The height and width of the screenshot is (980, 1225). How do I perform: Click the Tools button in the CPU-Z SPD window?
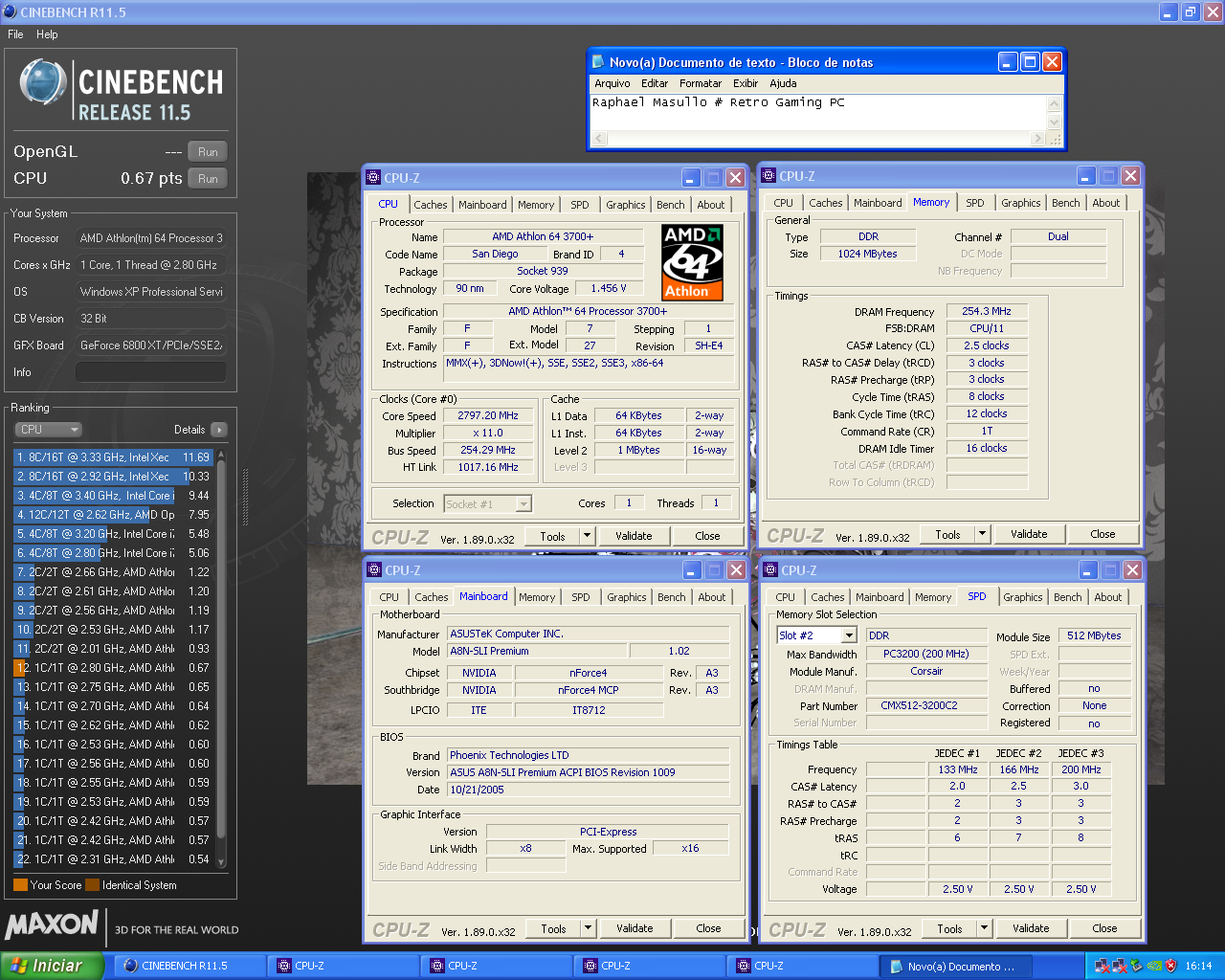tap(949, 928)
